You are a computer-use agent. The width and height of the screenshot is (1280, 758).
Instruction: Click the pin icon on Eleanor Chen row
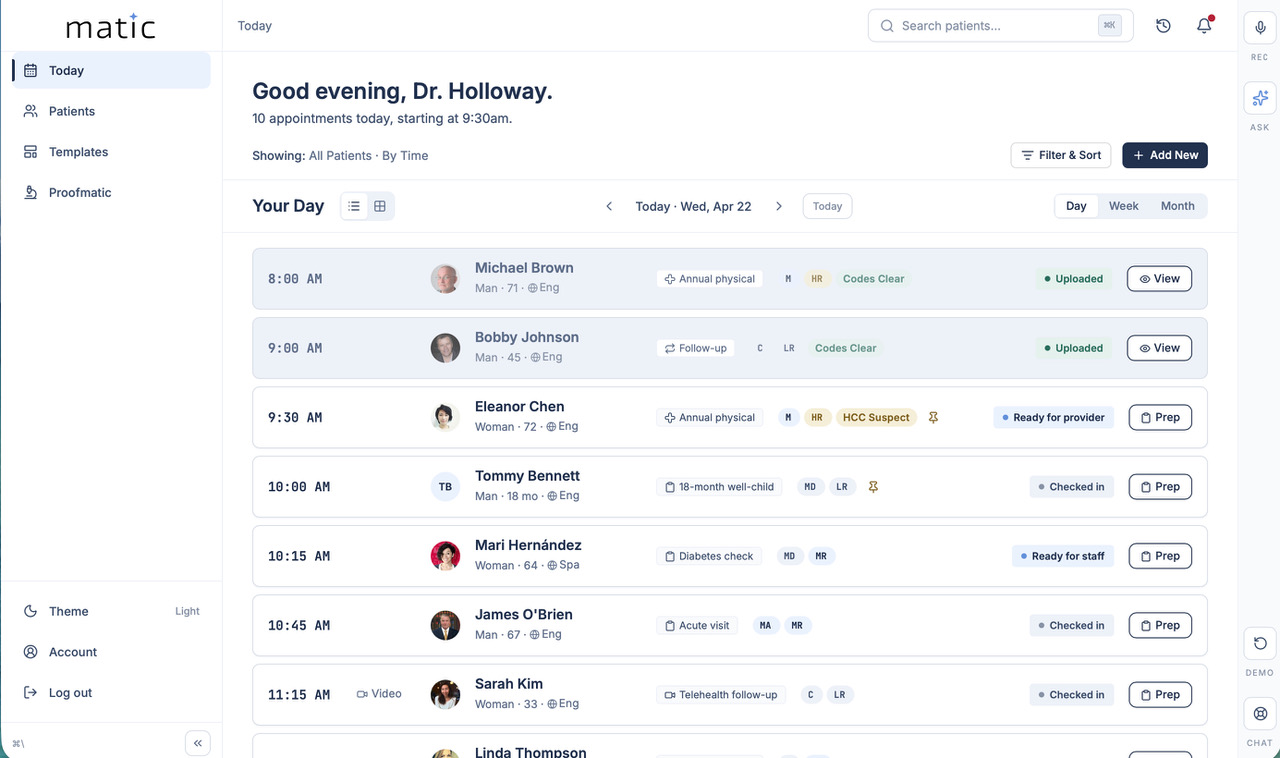pyautogui.click(x=933, y=417)
